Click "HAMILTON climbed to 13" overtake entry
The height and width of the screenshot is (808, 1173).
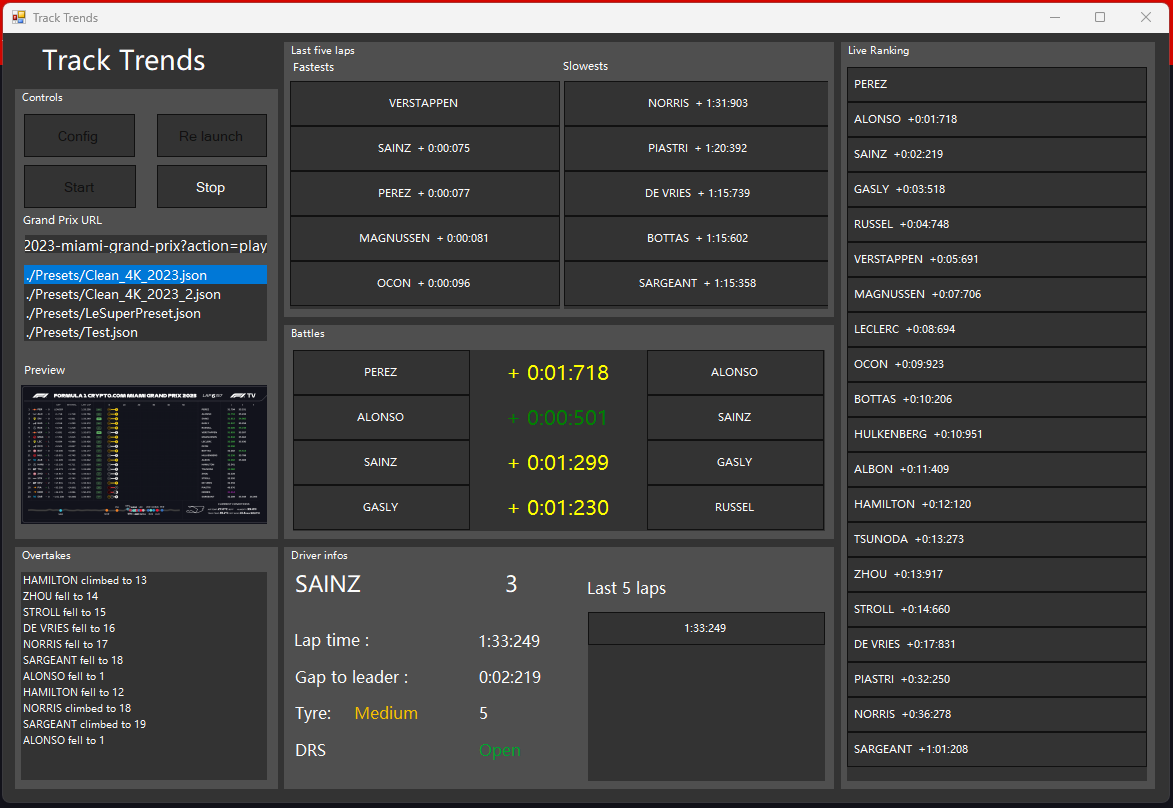point(85,580)
